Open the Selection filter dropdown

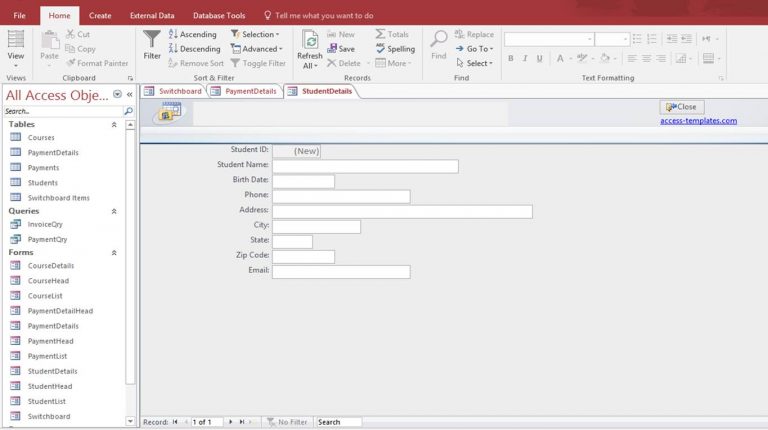255,34
